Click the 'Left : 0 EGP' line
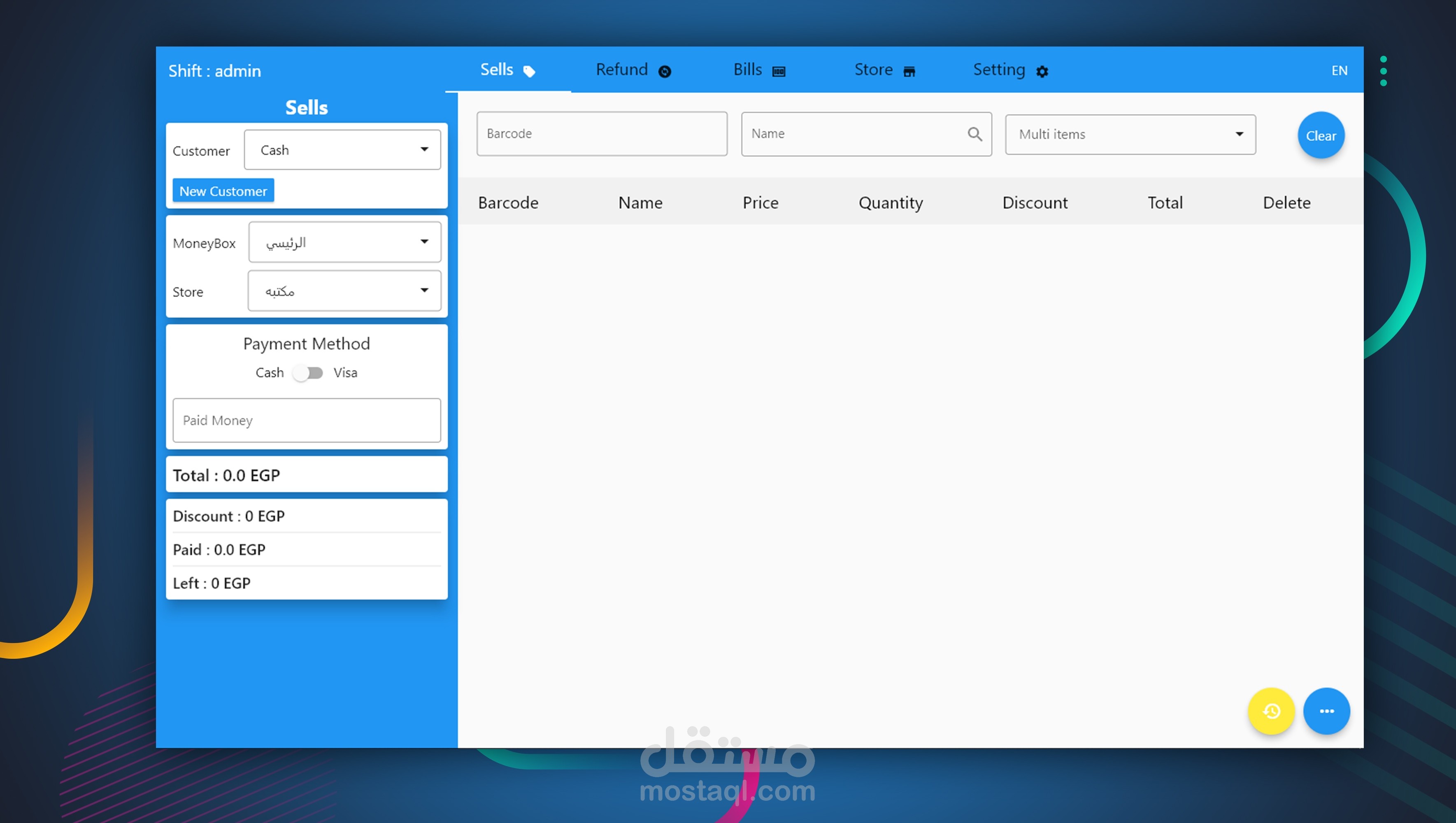The width and height of the screenshot is (1456, 823). pos(212,583)
